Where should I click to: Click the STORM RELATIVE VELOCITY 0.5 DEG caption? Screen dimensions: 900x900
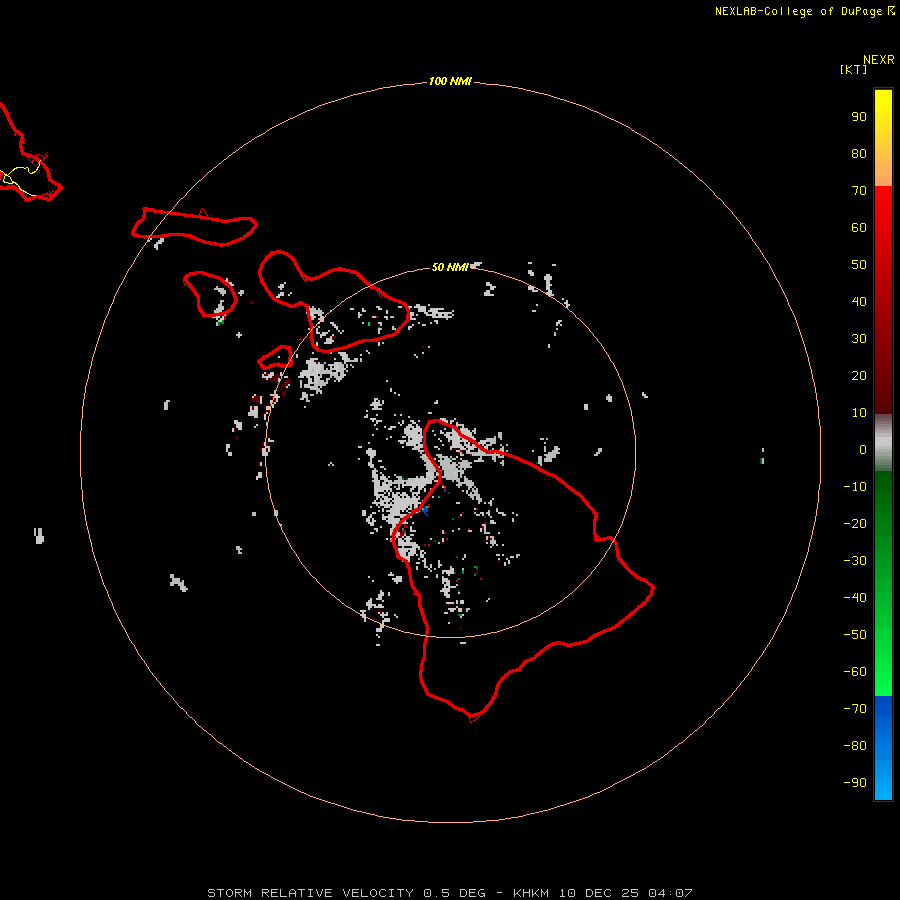coord(347,893)
